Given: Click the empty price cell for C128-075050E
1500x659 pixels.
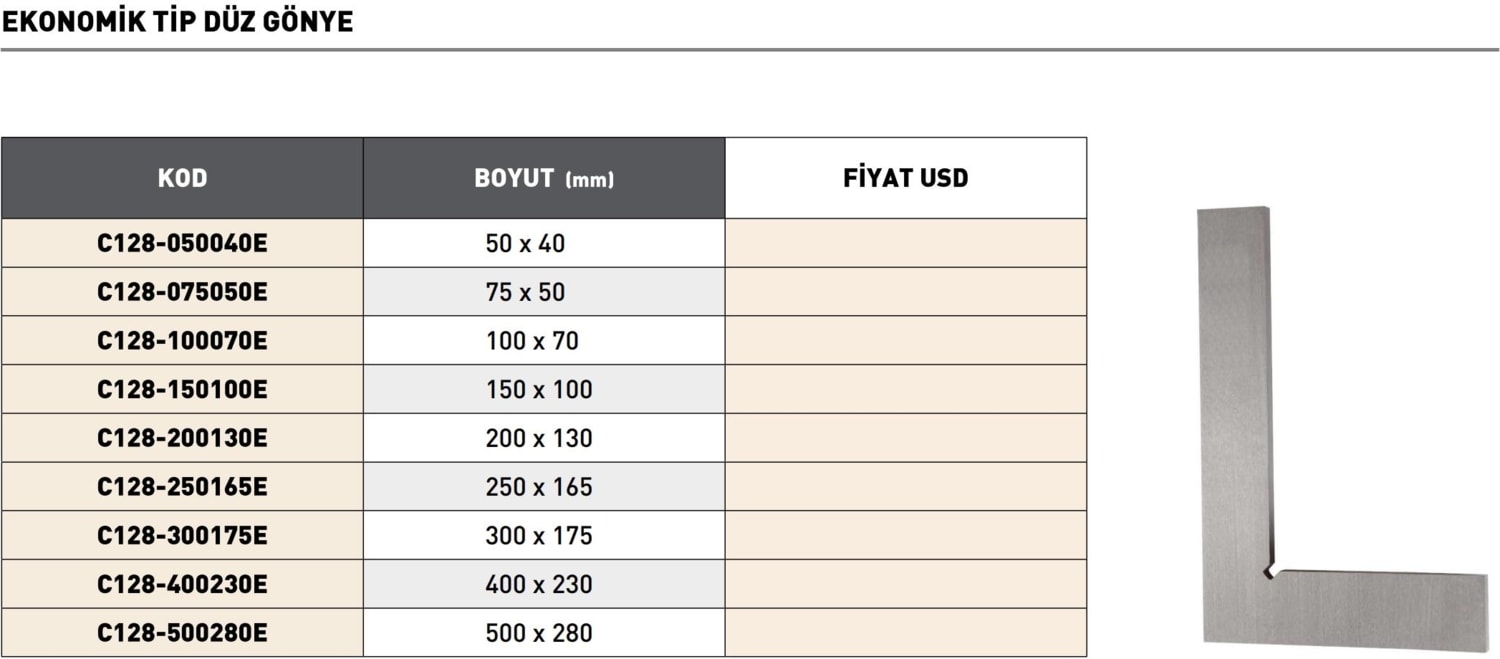Looking at the screenshot, I should point(905,292).
